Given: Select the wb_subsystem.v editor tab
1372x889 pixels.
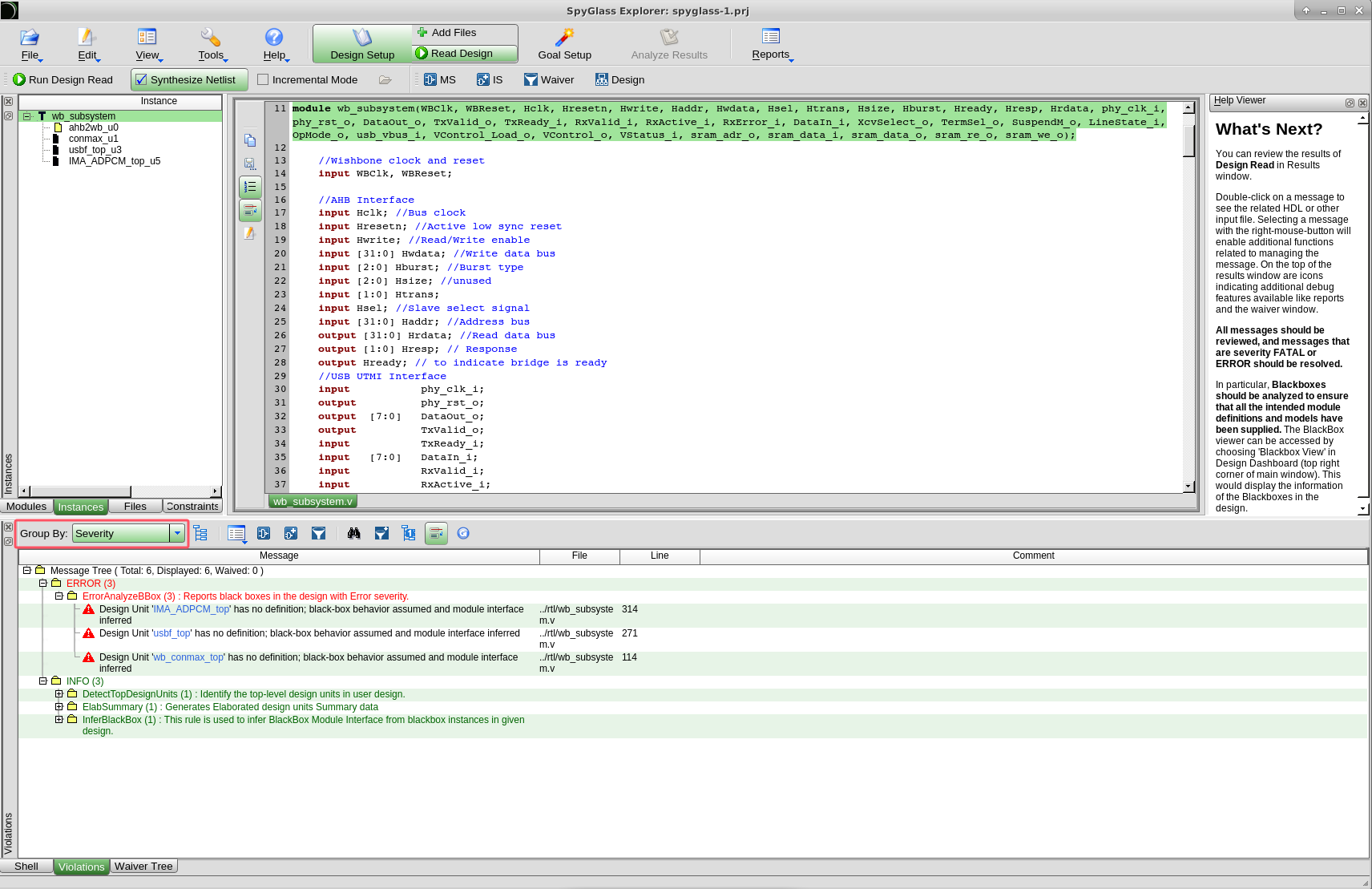Looking at the screenshot, I should click(313, 501).
